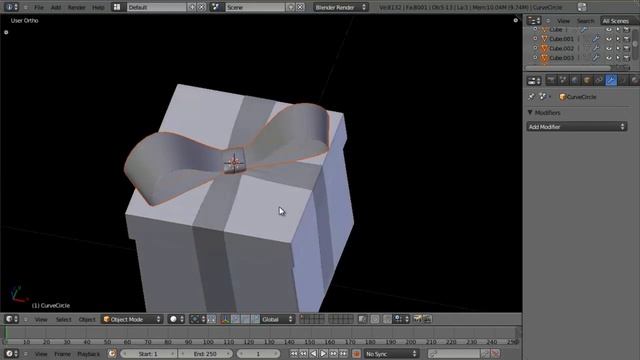
Task: Toggle selectability of Cube.001
Action: tap(618, 39)
